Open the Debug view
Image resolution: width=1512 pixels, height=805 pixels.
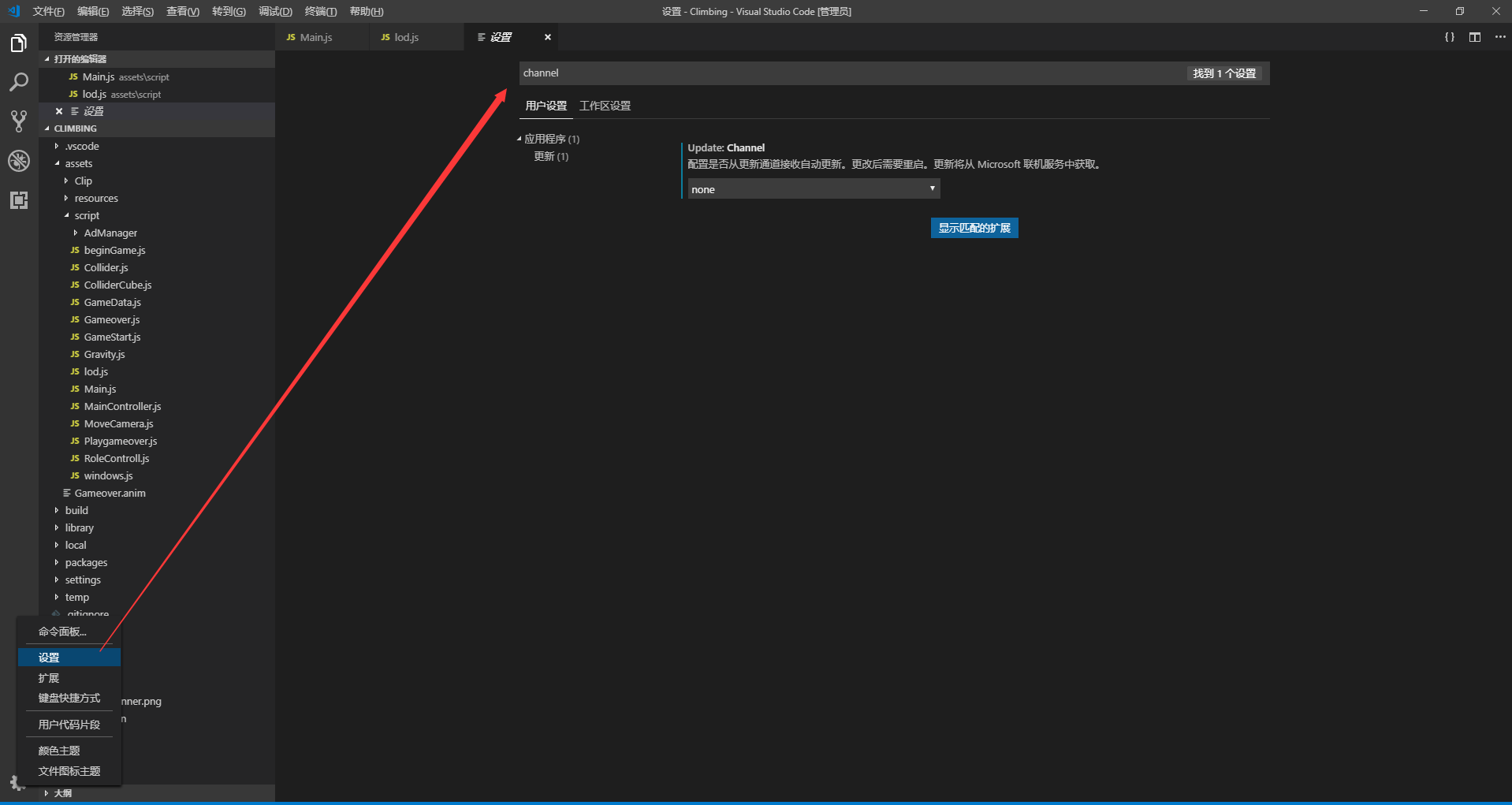19,161
